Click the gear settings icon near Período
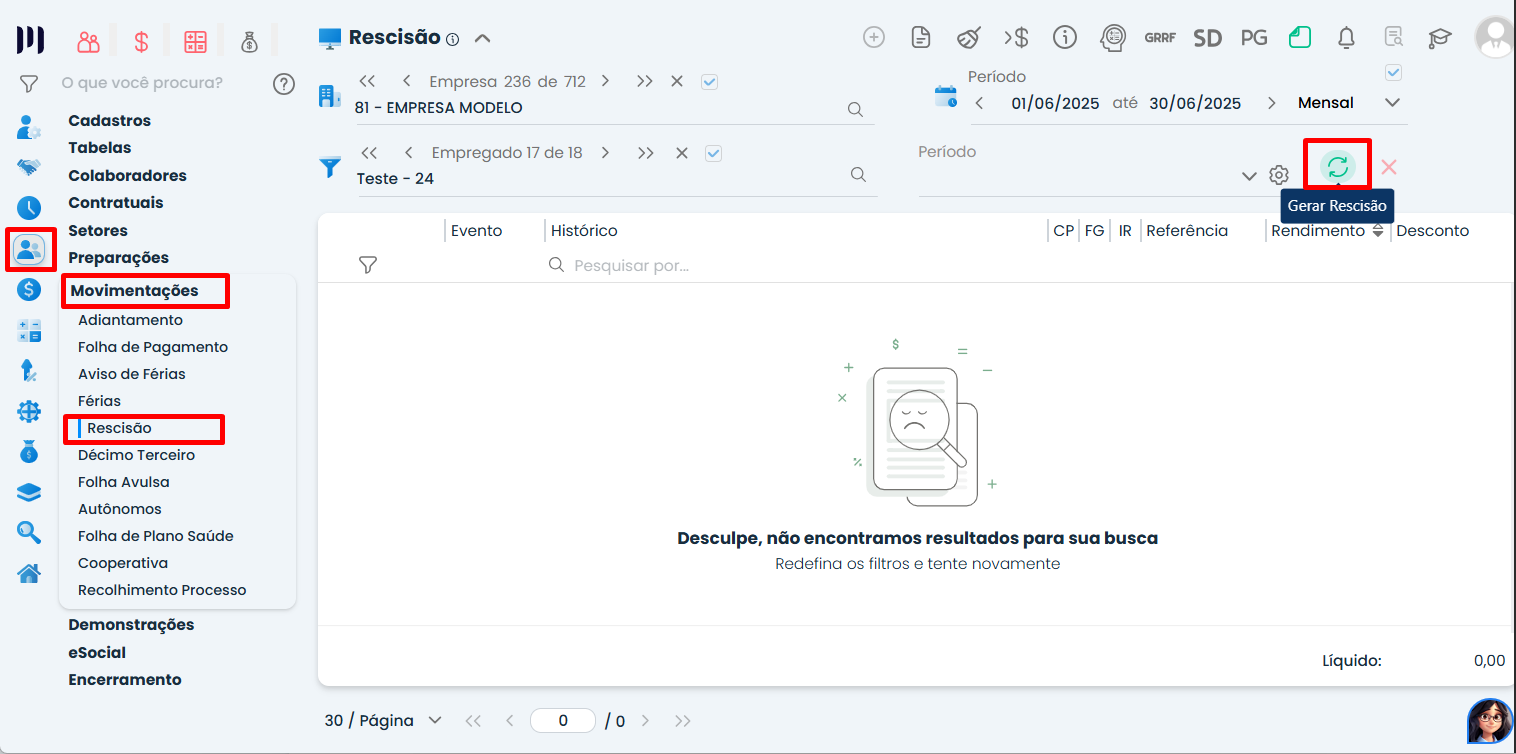 point(1278,175)
